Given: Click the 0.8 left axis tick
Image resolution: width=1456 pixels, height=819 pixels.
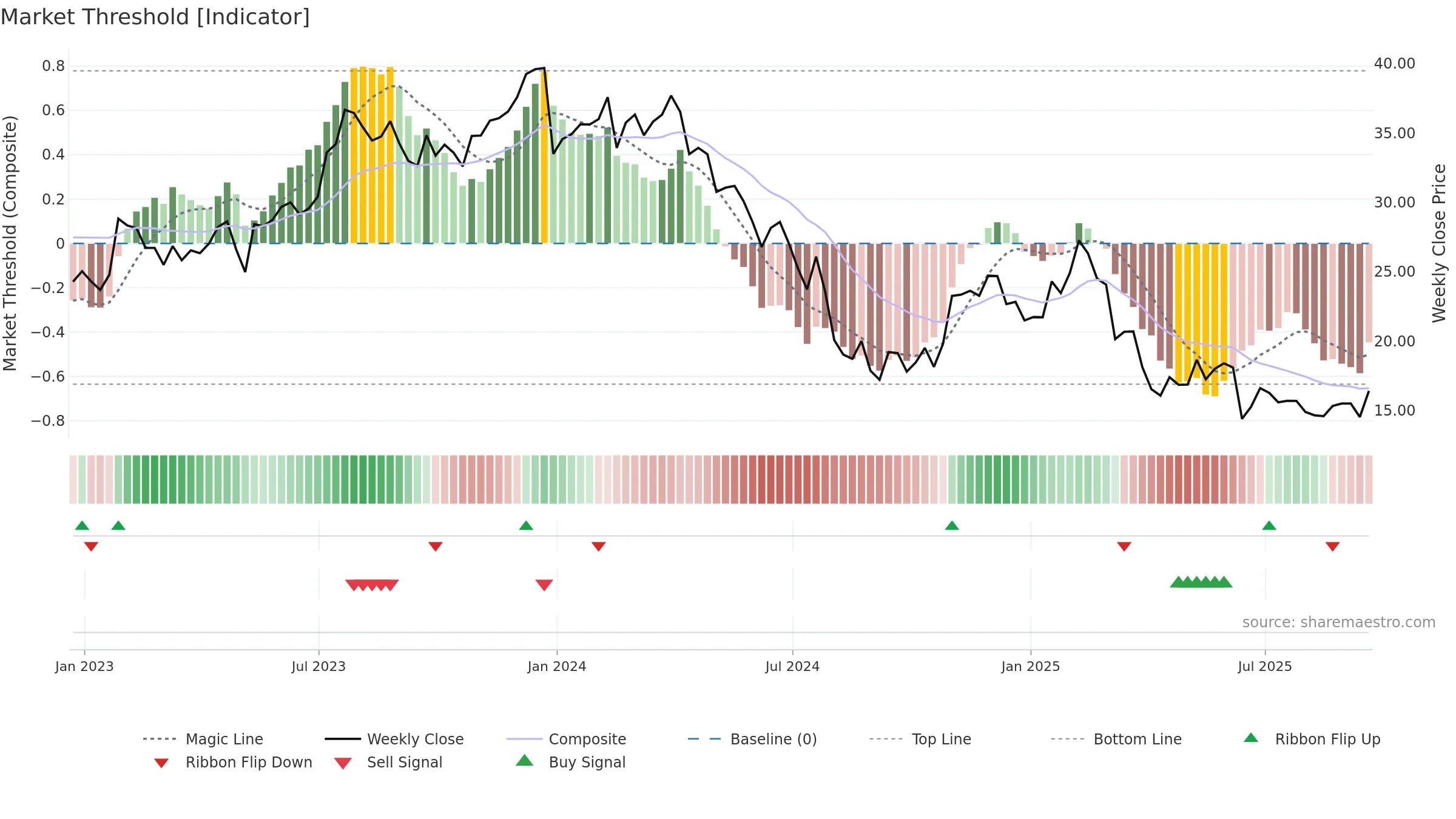Looking at the screenshot, I should [53, 66].
